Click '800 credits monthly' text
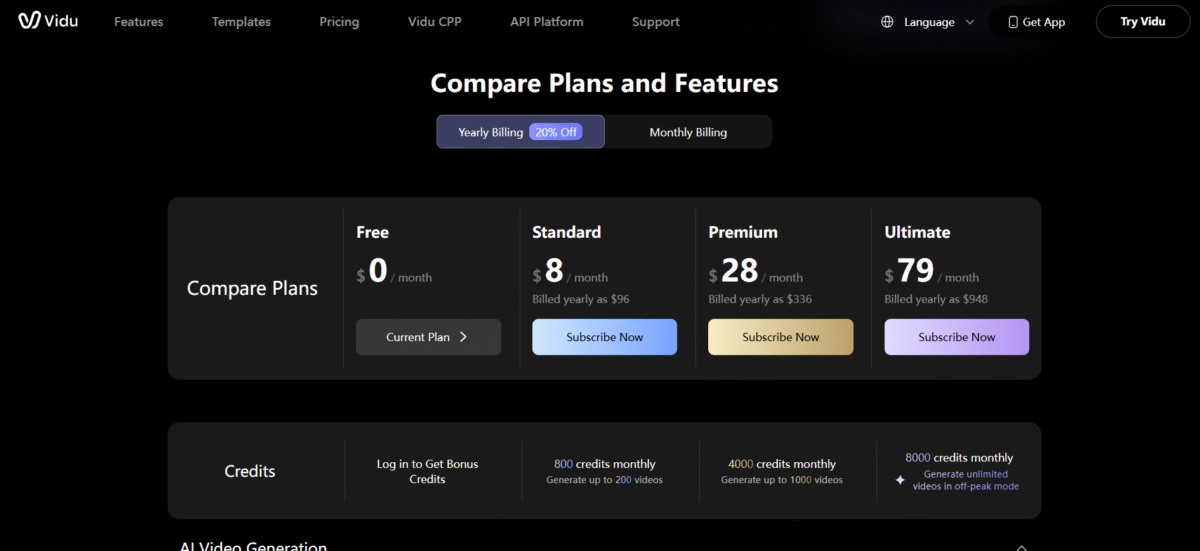Image resolution: width=1200 pixels, height=551 pixels. point(605,464)
